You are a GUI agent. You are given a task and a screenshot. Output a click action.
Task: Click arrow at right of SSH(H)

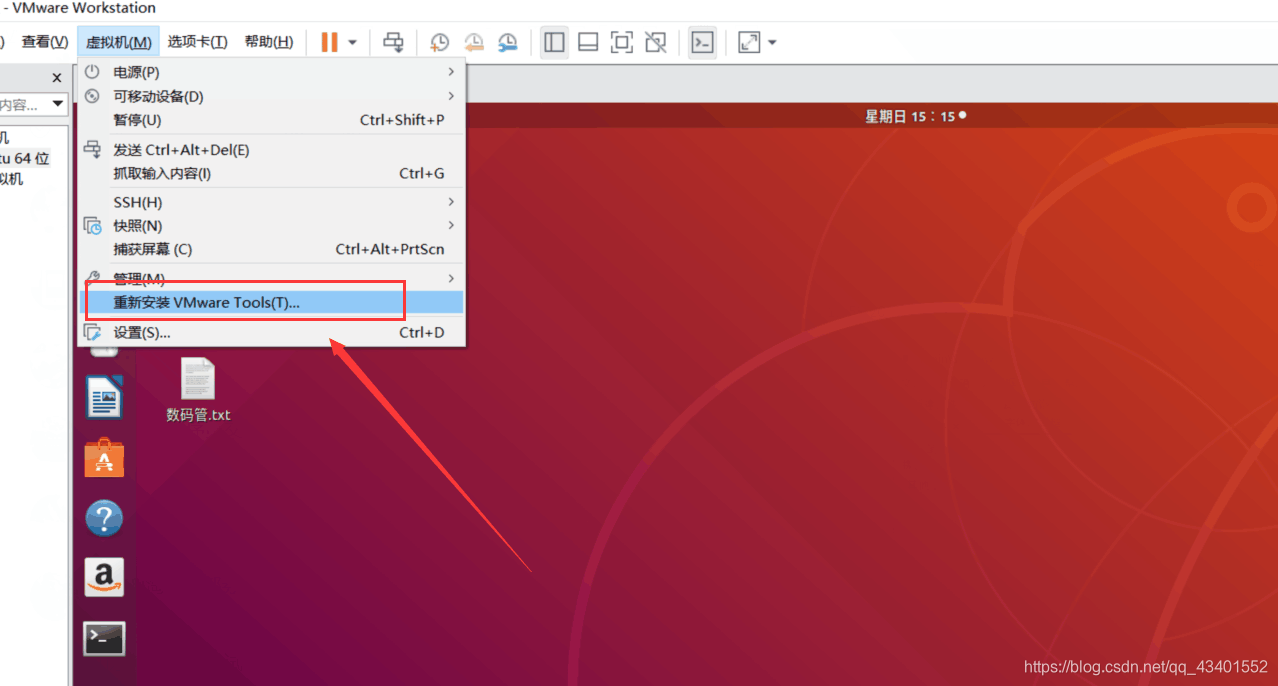(x=451, y=202)
